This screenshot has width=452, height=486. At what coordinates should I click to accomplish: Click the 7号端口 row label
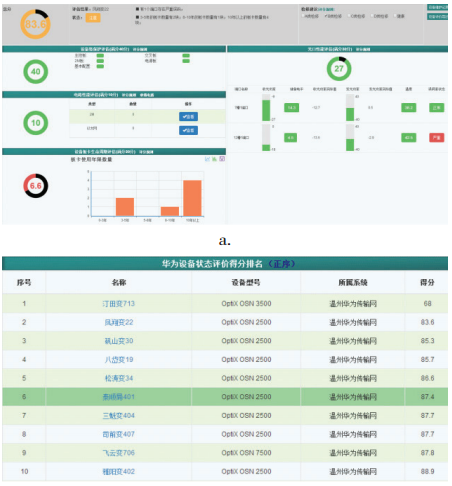click(241, 108)
